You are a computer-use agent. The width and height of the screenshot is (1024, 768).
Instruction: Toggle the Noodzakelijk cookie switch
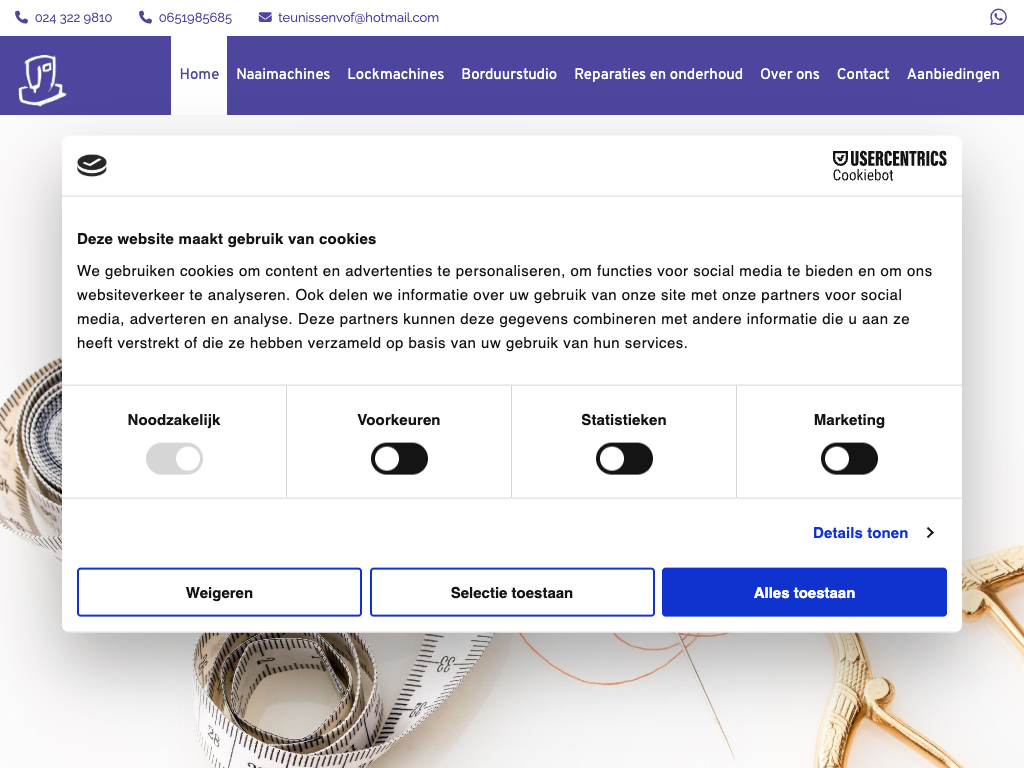[x=174, y=459]
